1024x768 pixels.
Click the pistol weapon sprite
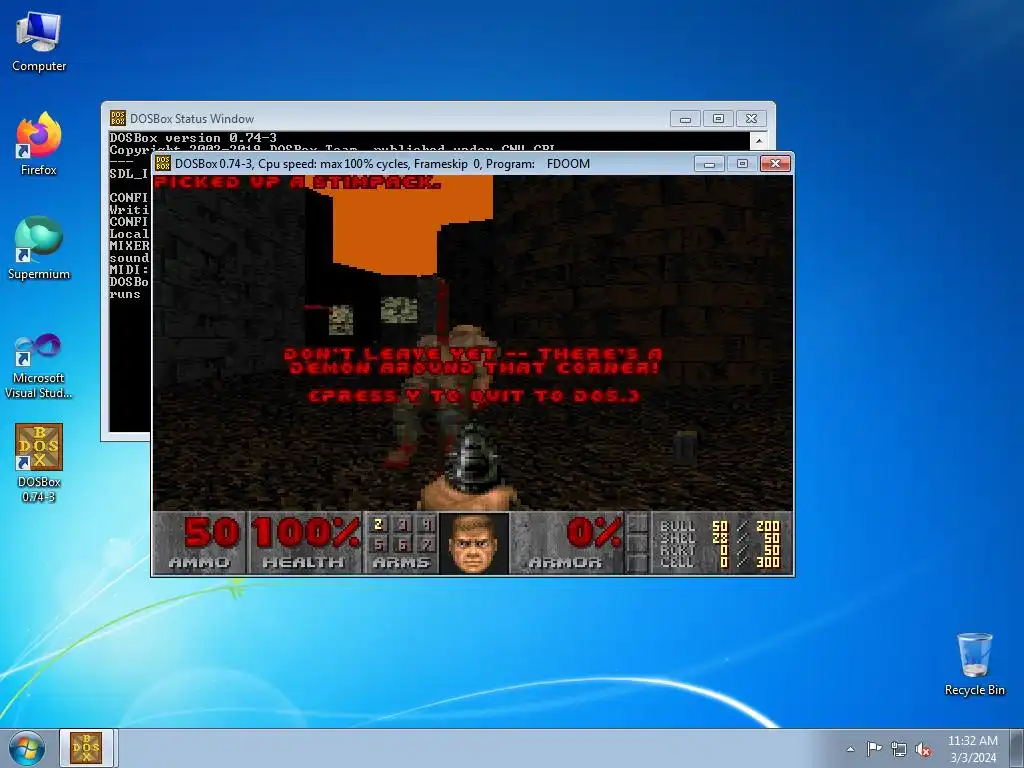[469, 467]
